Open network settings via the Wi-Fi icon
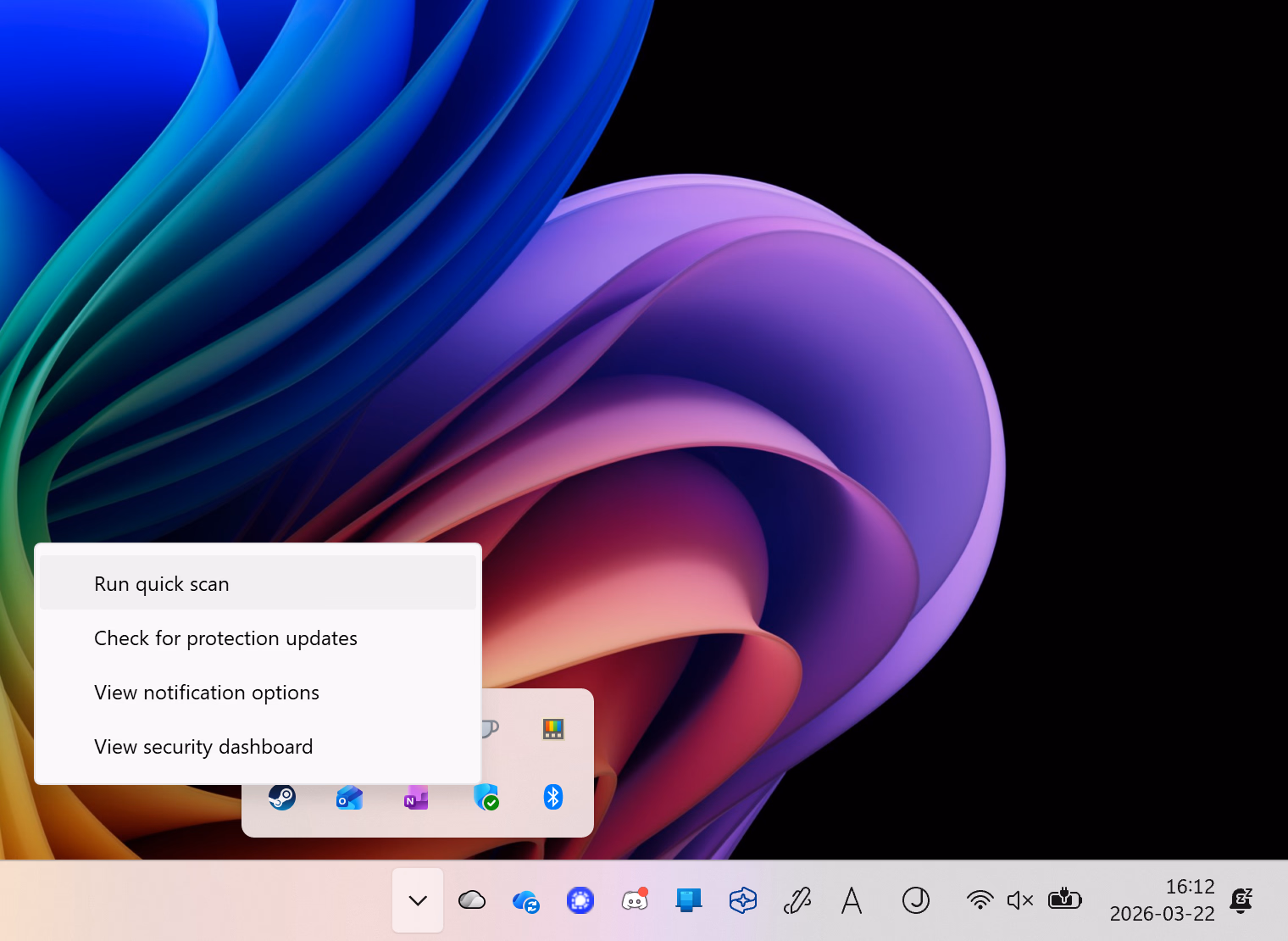1288x941 pixels. click(980, 899)
